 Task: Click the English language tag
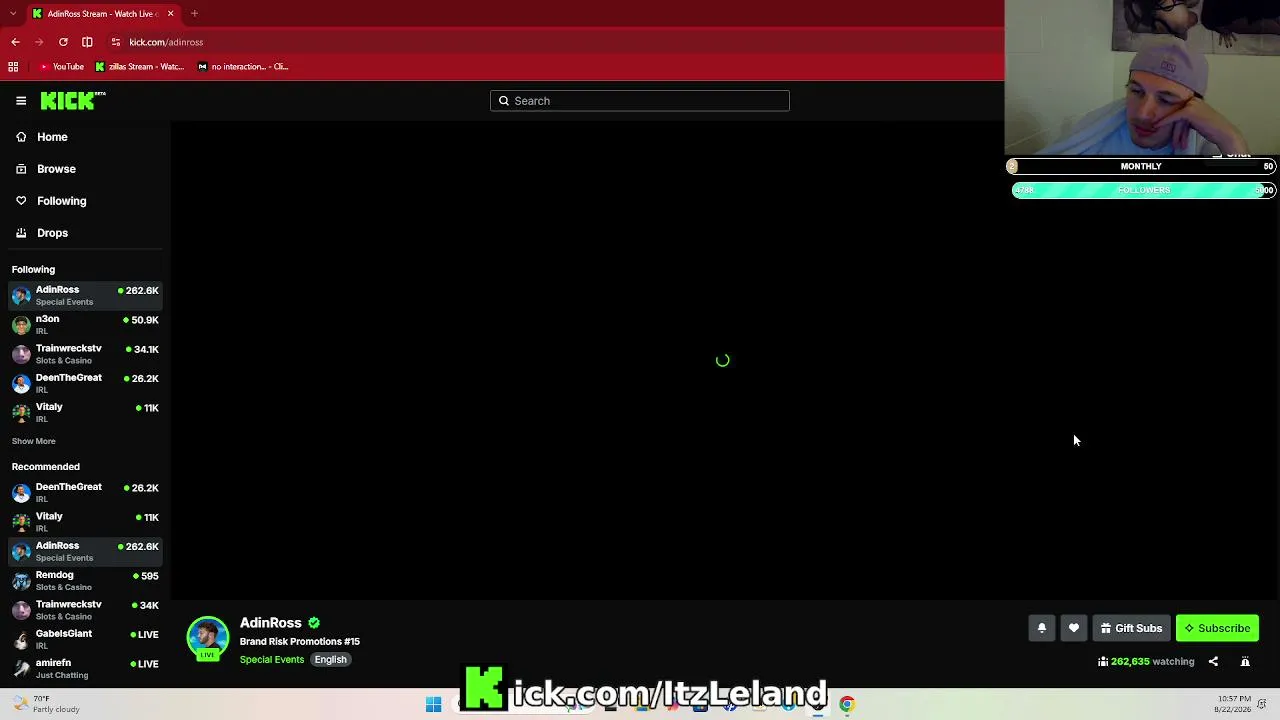(x=330, y=660)
